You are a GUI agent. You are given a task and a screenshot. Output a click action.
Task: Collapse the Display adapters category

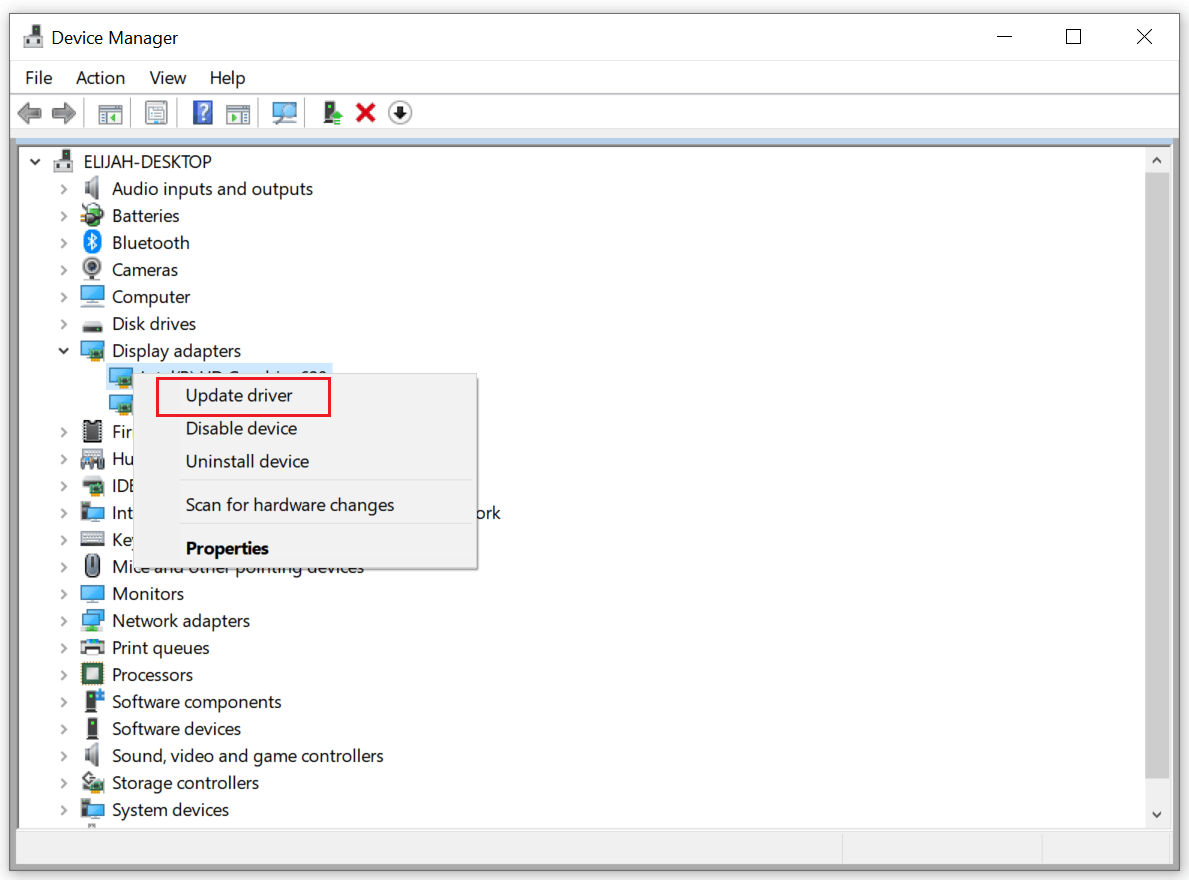point(64,351)
